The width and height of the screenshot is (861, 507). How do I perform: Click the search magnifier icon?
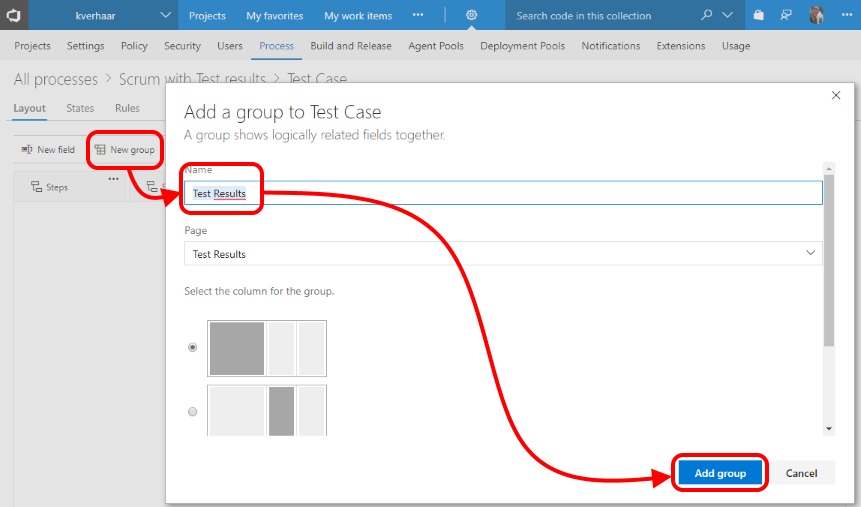coord(707,15)
